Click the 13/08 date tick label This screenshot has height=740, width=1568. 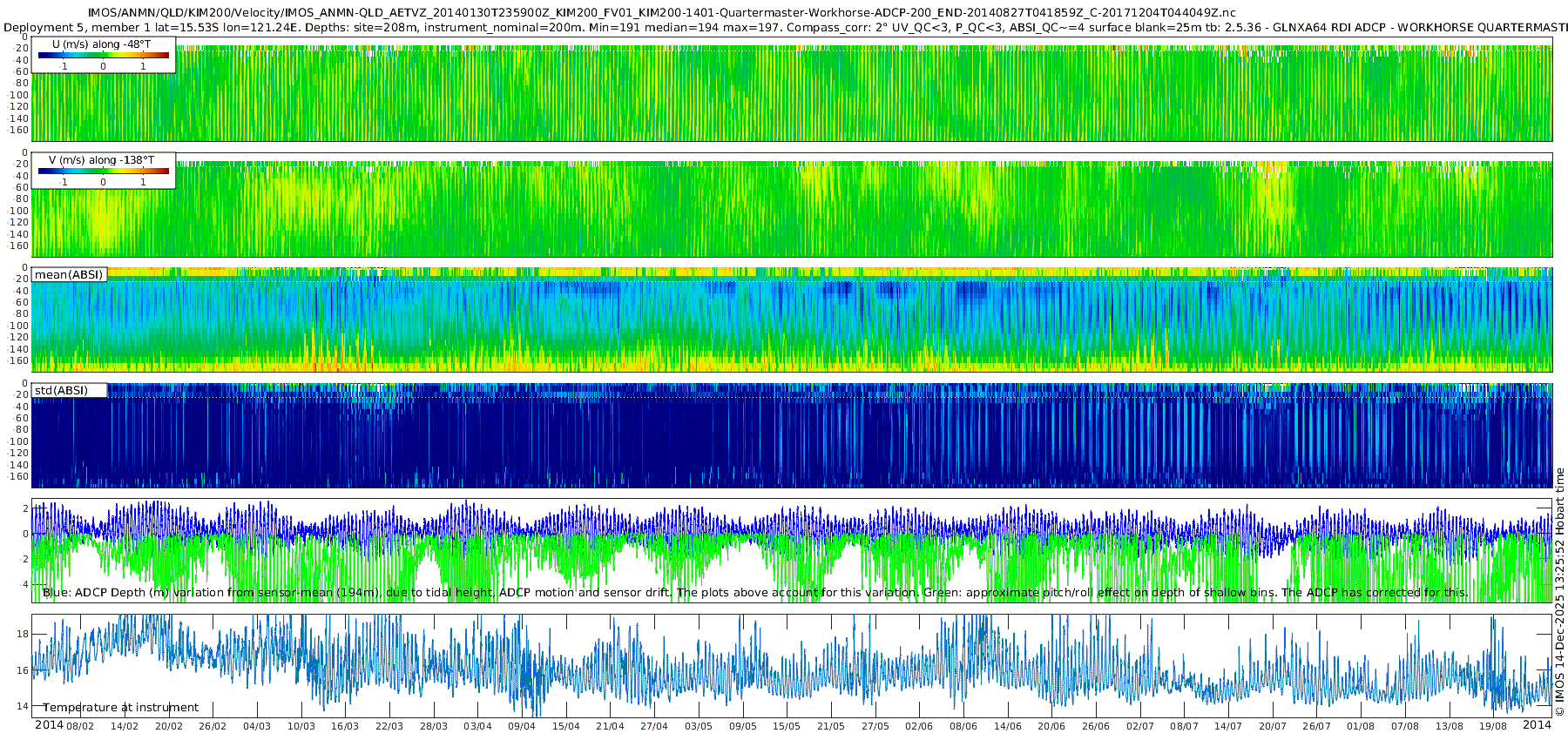(x=1450, y=726)
